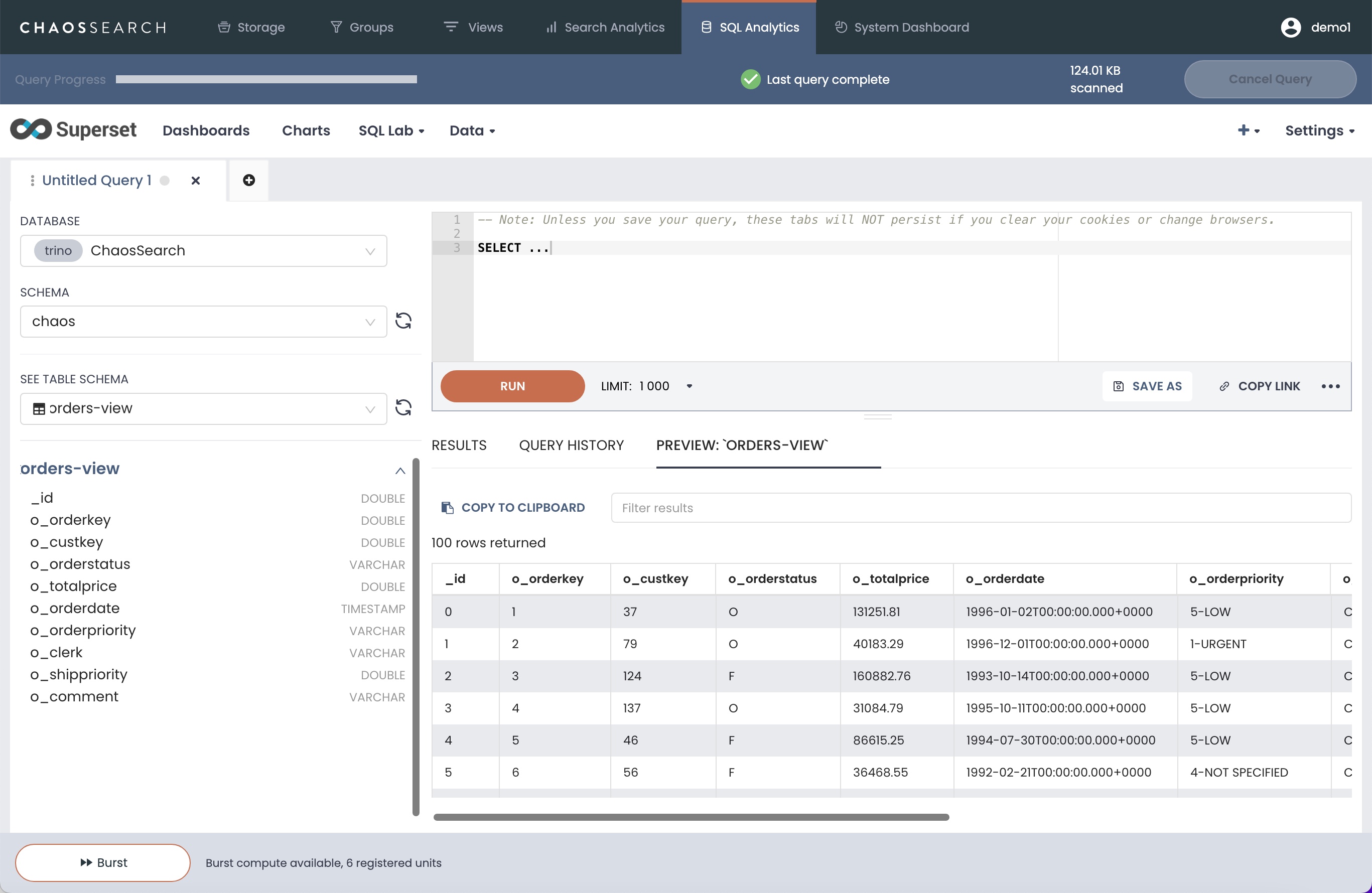
Task: Open the three-dots query options menu
Action: pyautogui.click(x=1330, y=386)
